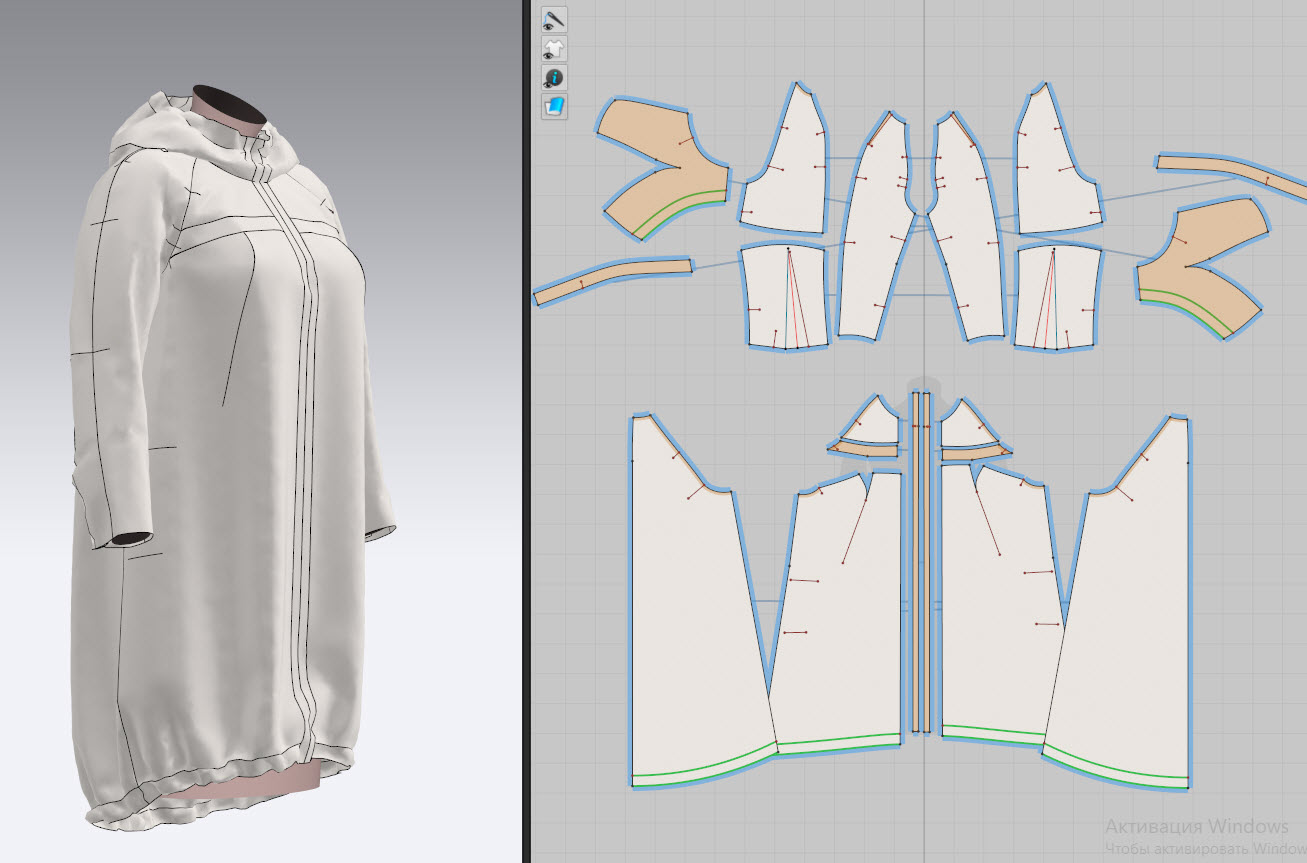Toggle seam line display with the needle icon
This screenshot has height=863, width=1307.
[x=555, y=19]
